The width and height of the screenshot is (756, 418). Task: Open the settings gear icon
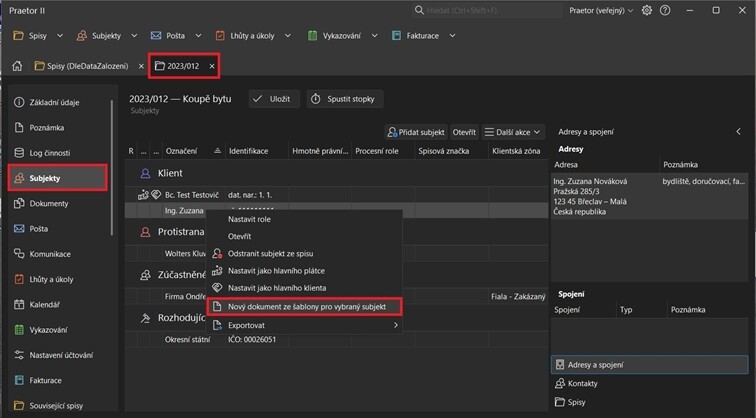647,10
